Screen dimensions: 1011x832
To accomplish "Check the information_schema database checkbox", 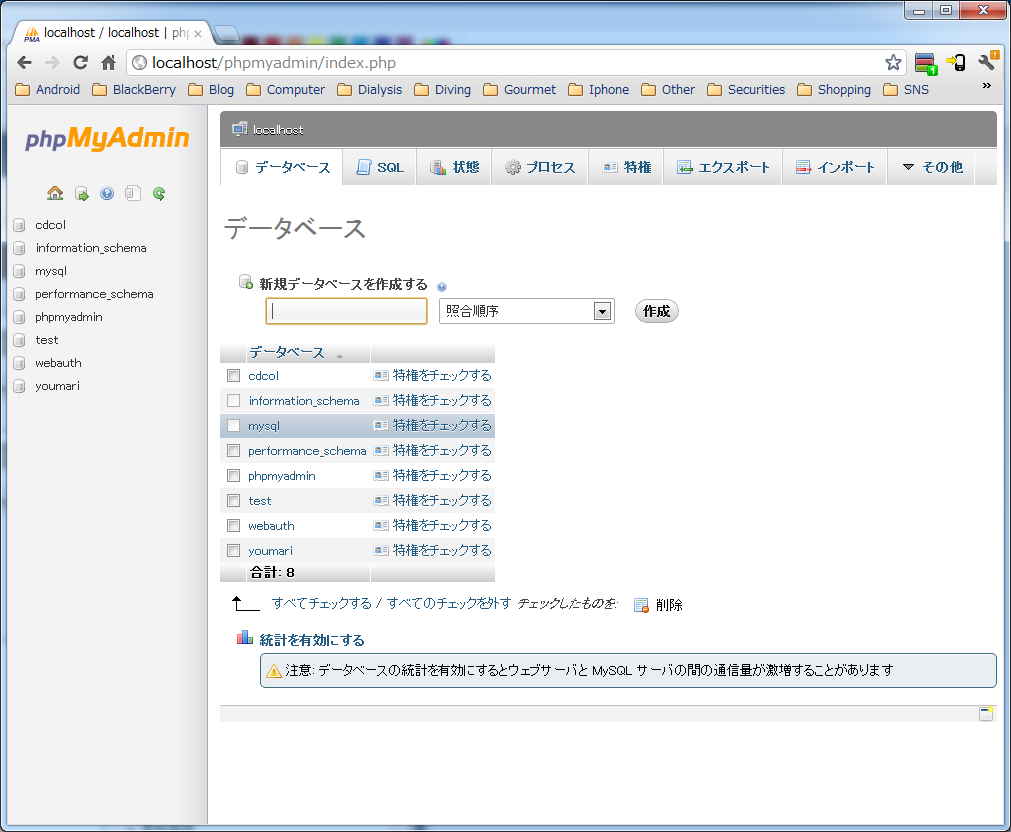I will click(233, 401).
